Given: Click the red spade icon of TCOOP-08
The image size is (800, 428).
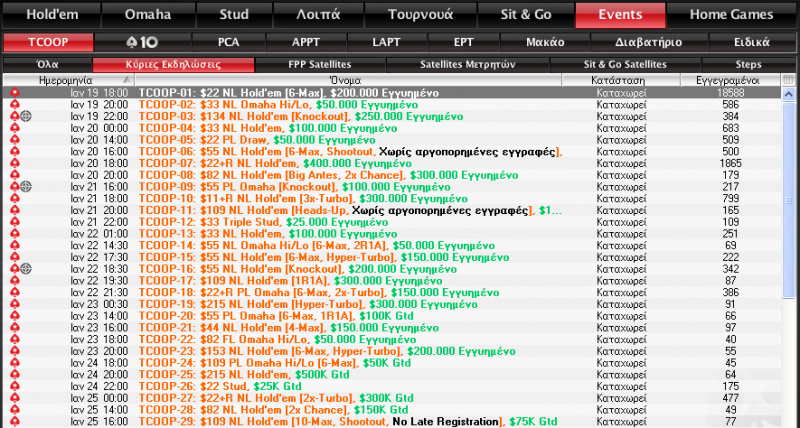Looking at the screenshot, I should tap(15, 175).
